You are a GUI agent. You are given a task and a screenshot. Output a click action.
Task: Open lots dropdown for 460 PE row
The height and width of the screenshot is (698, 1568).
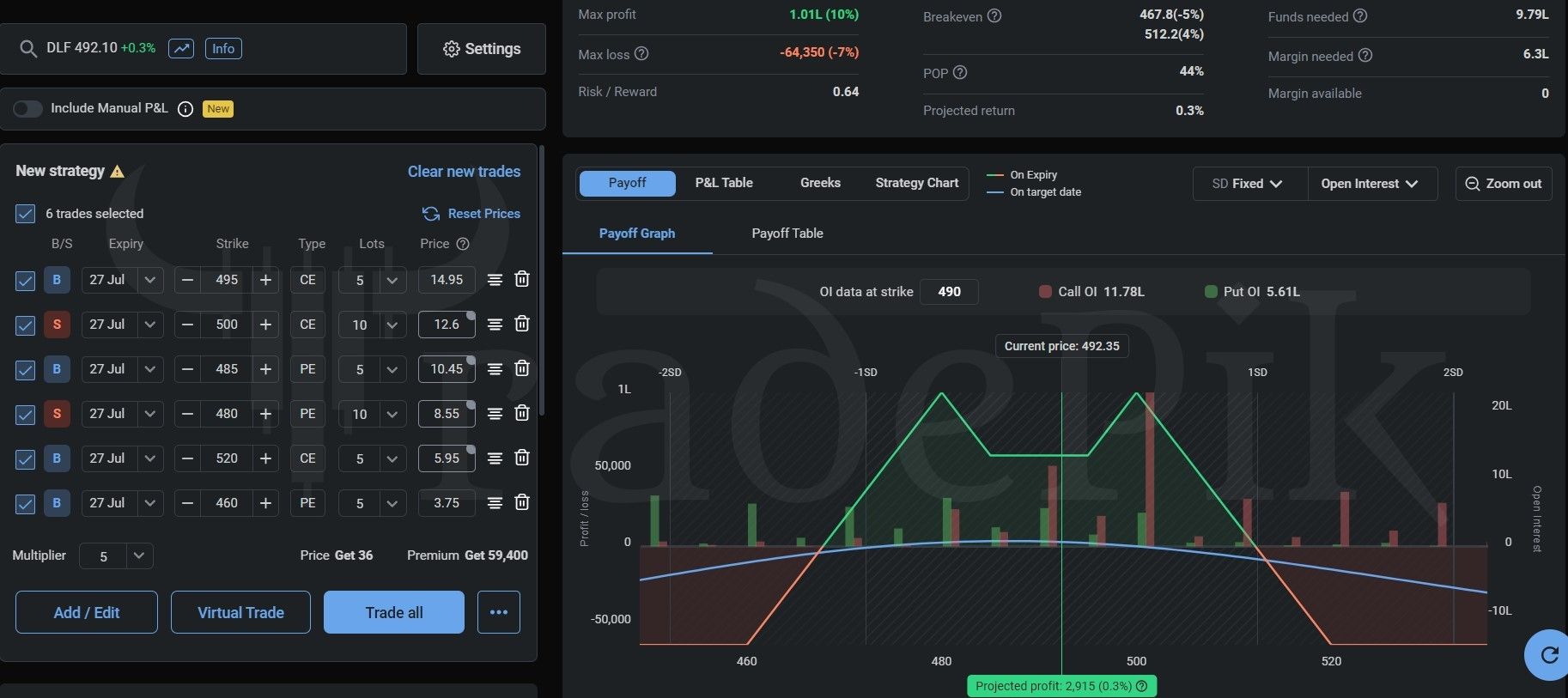[x=392, y=503]
